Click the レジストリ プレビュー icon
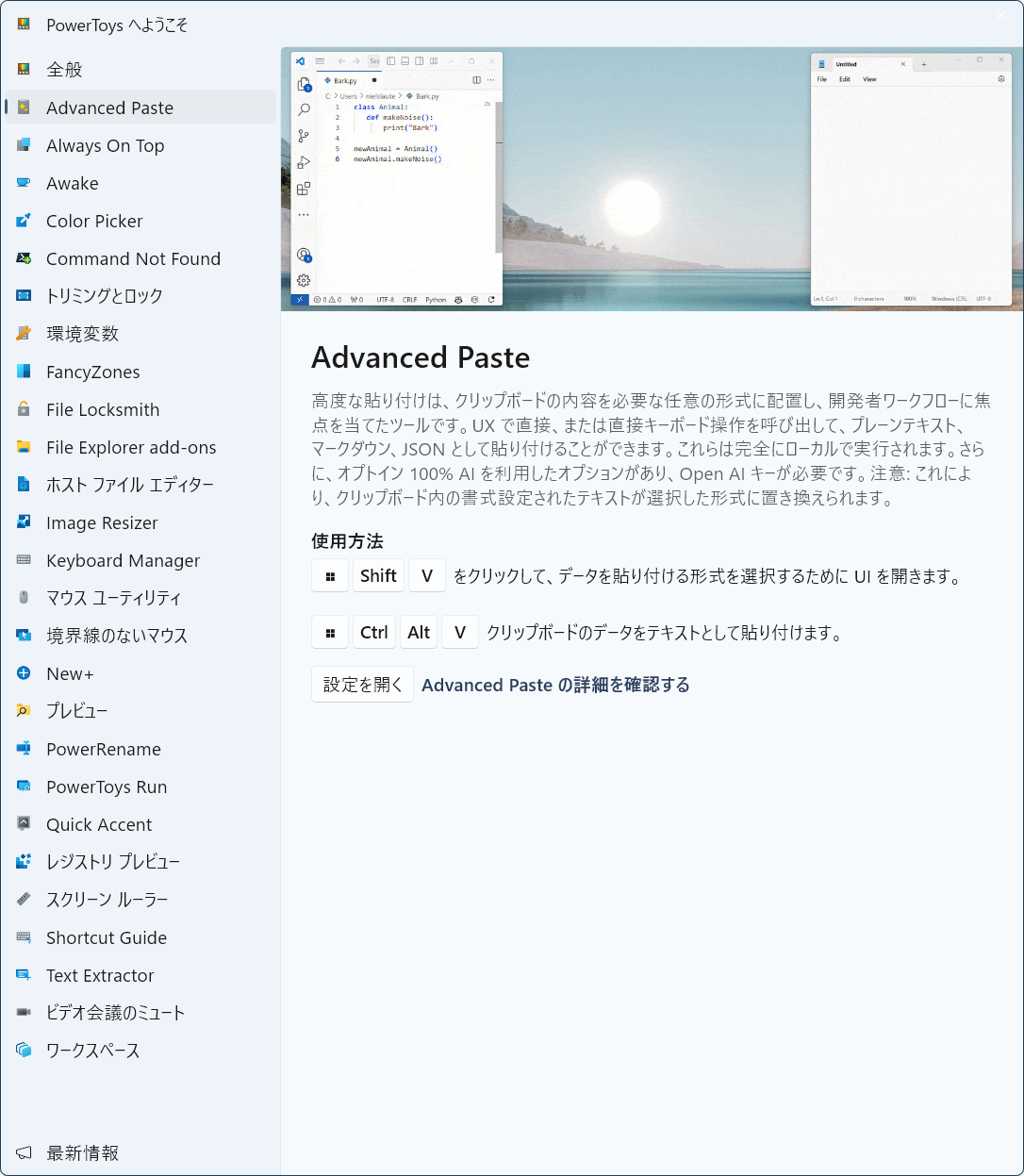The width and height of the screenshot is (1024, 1176). [24, 861]
